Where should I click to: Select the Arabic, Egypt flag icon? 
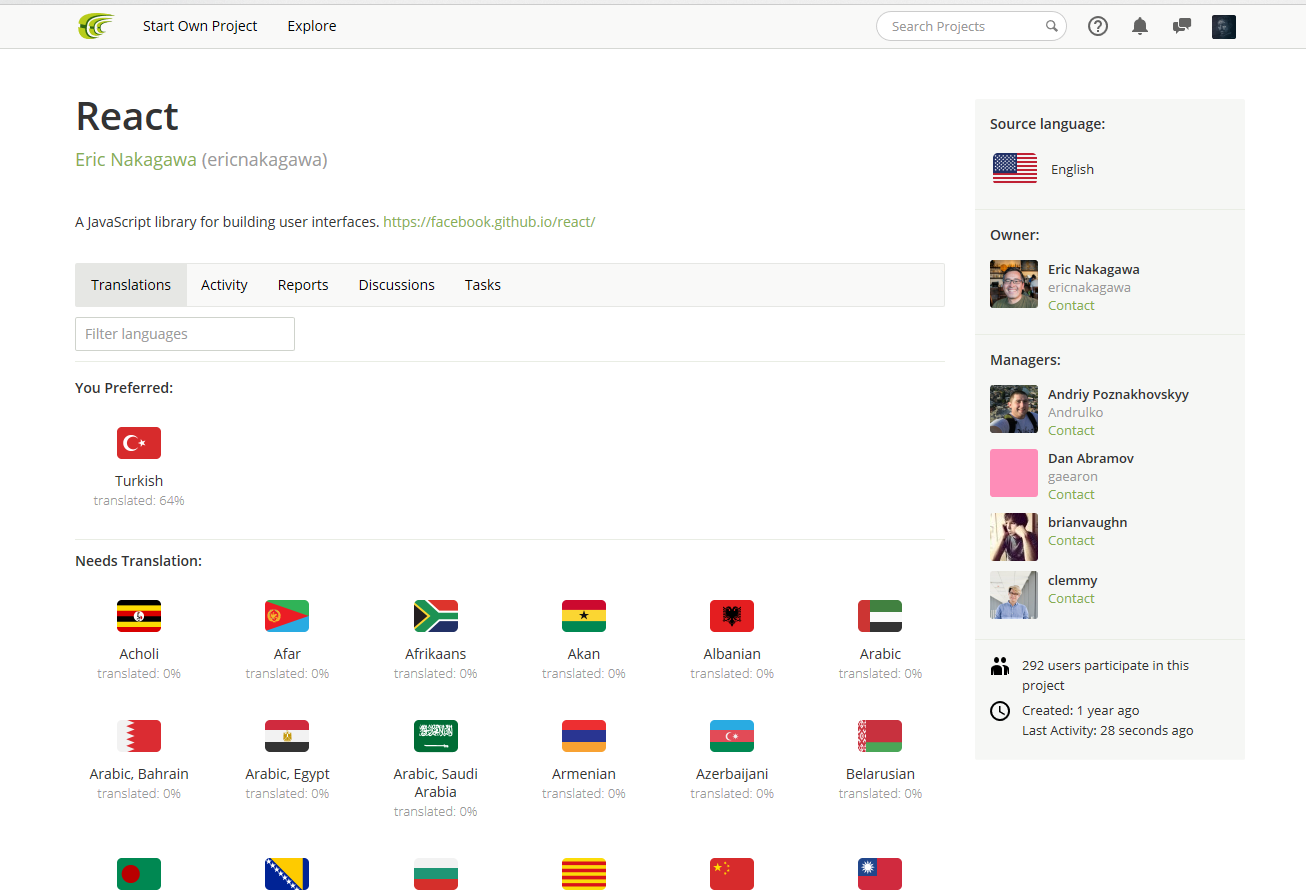tap(287, 736)
